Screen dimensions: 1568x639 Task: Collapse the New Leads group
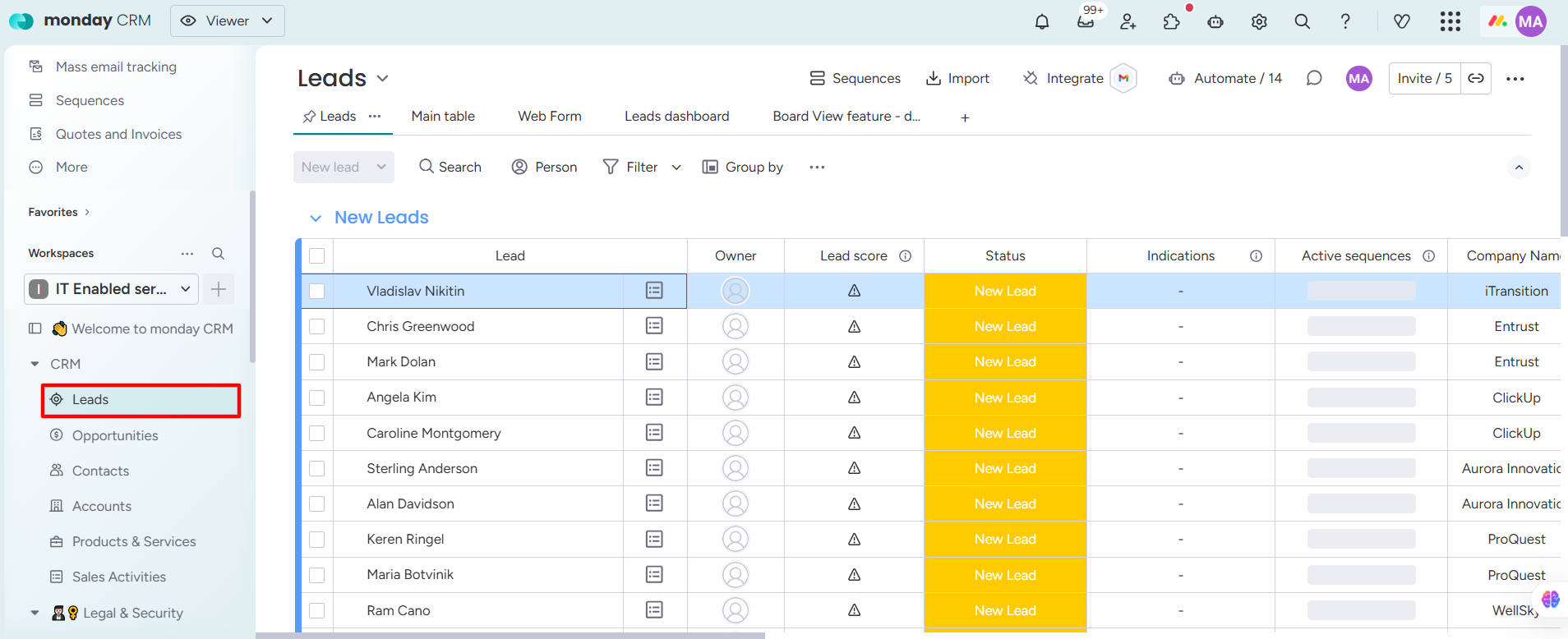point(316,218)
